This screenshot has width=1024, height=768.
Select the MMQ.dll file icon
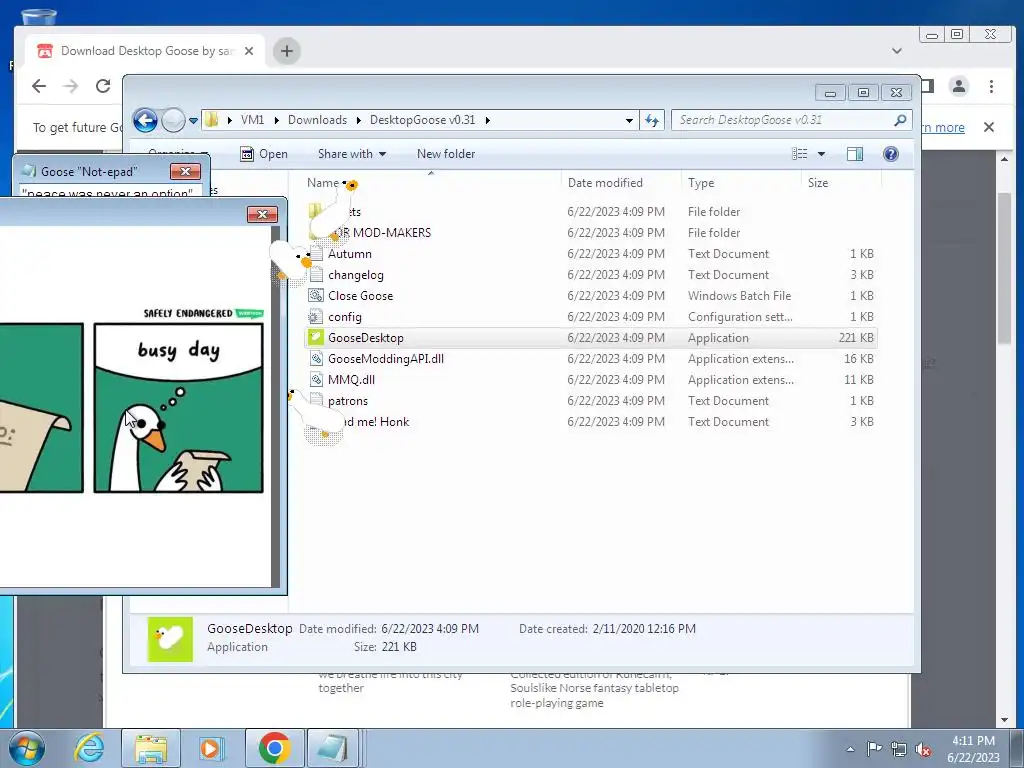click(316, 379)
